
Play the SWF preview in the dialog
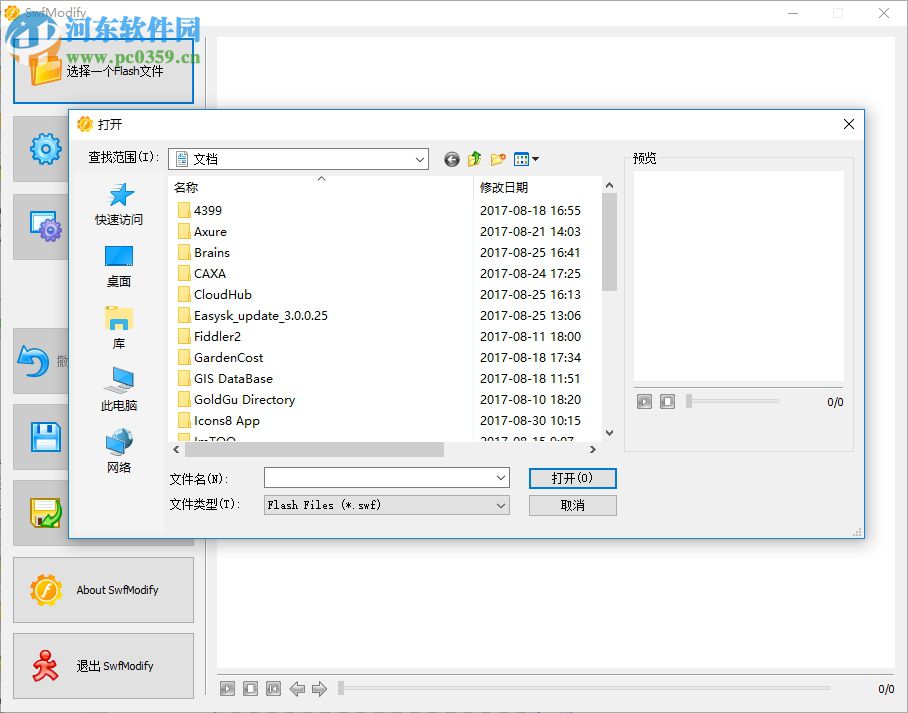coord(645,401)
